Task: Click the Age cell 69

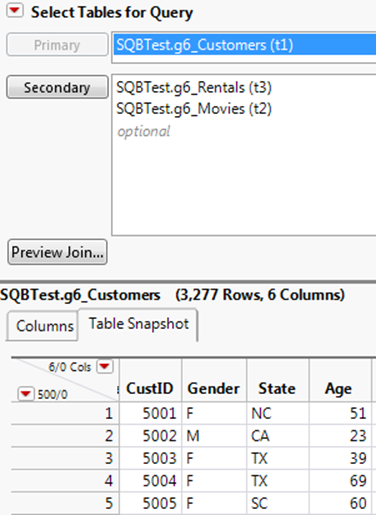Action: tap(340, 481)
